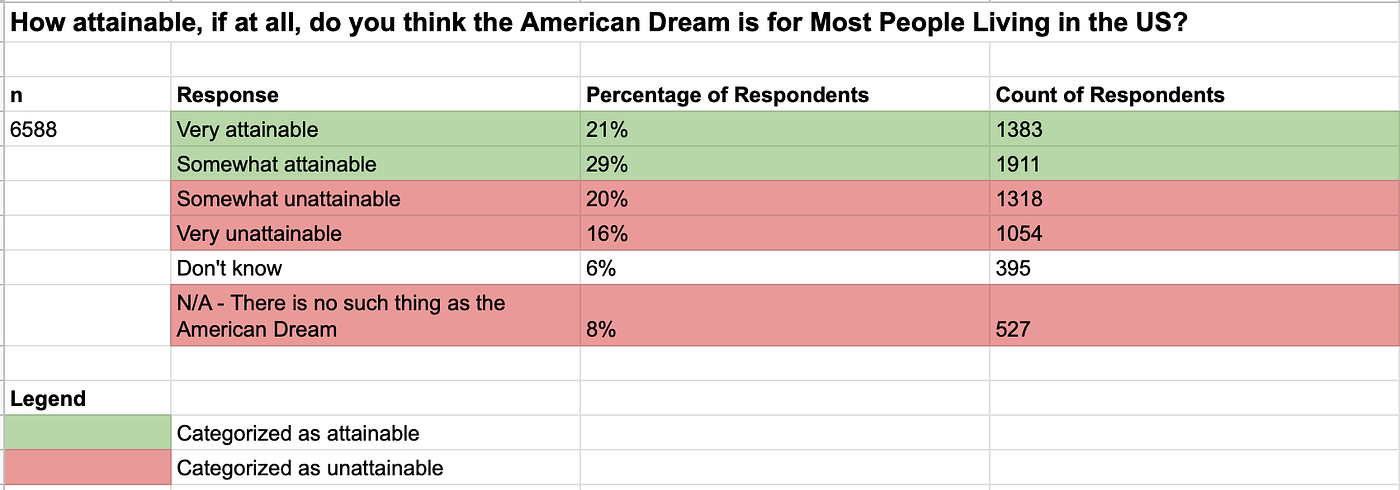Screen dimensions: 1400x490
Task: Click the 'Legend' label cell
Action: 88,399
